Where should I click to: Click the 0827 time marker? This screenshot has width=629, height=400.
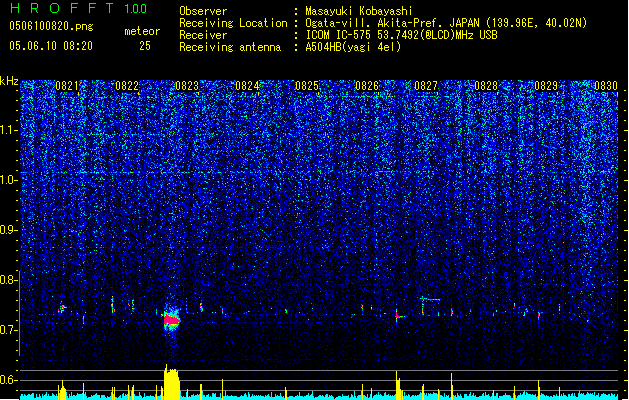pyautogui.click(x=426, y=86)
